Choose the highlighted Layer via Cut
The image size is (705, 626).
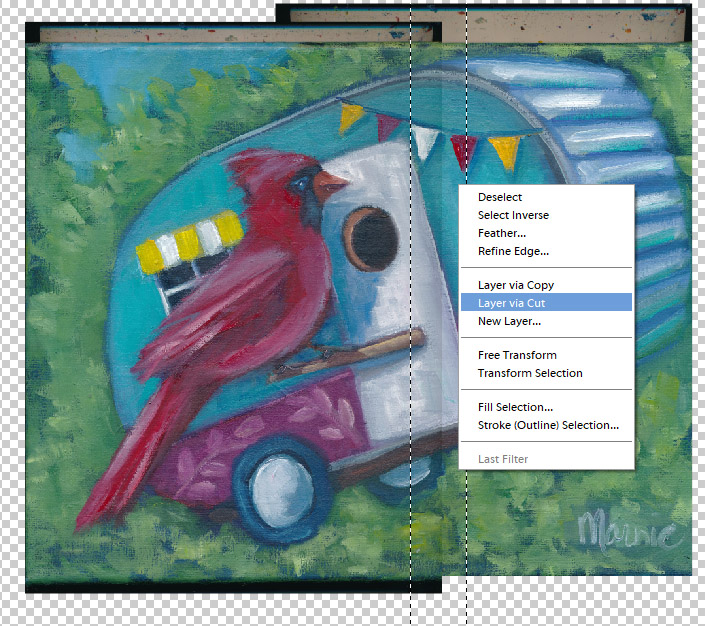(511, 303)
